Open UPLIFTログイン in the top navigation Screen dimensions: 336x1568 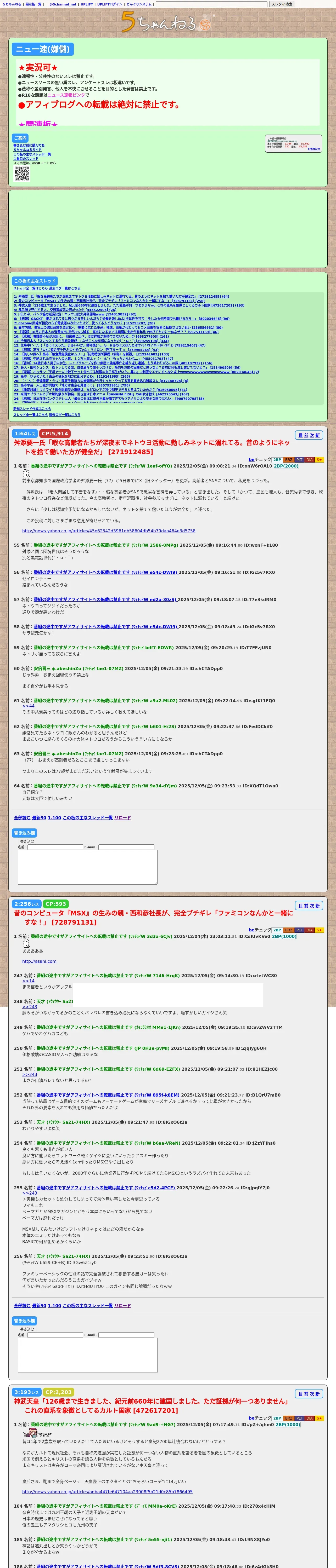pyautogui.click(x=110, y=4)
